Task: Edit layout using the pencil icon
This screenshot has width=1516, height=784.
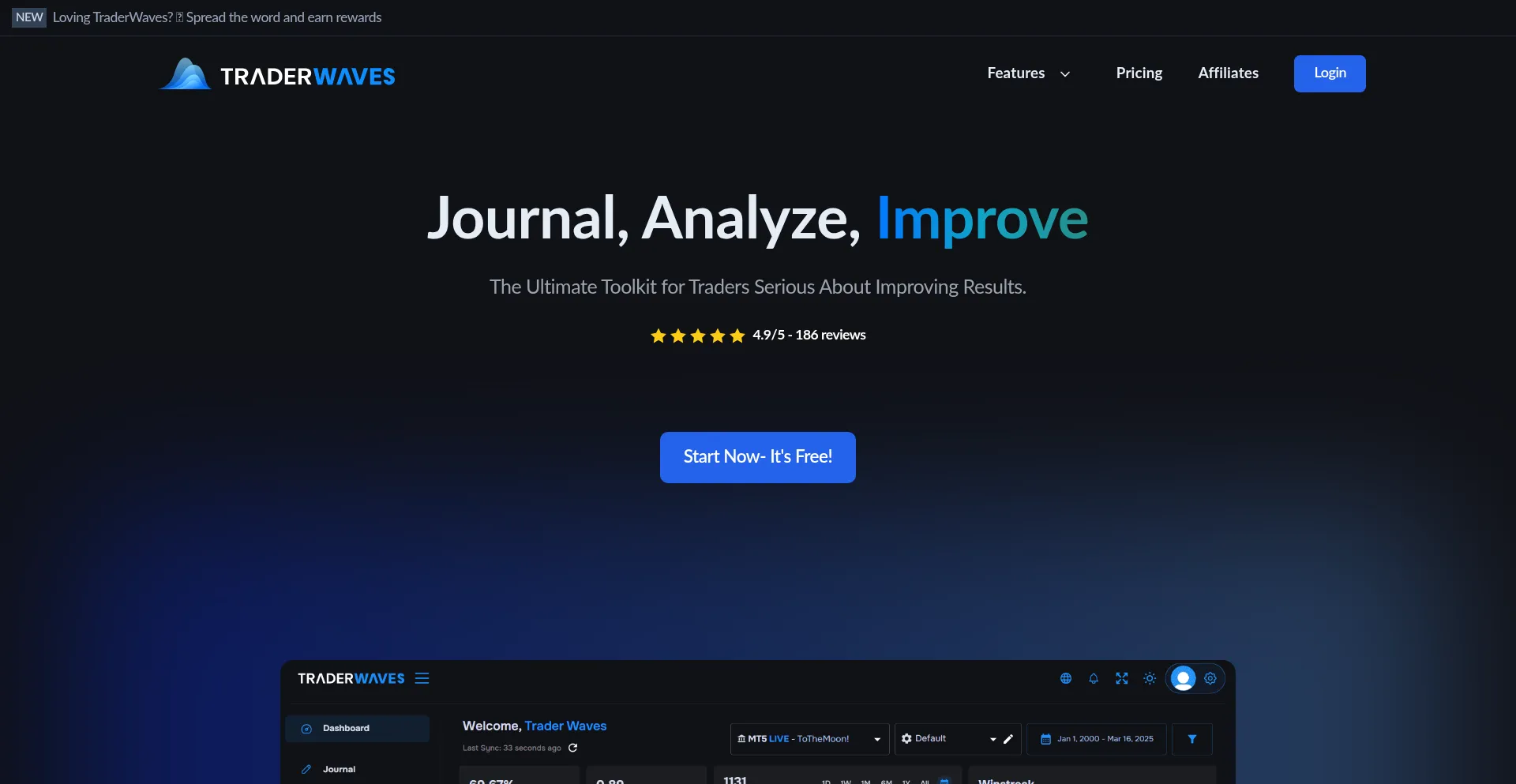Action: 1008,739
